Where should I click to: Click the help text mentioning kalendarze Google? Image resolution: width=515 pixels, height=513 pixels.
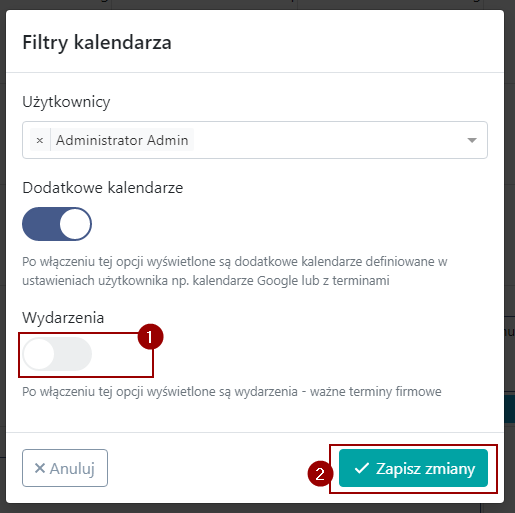click(x=235, y=271)
